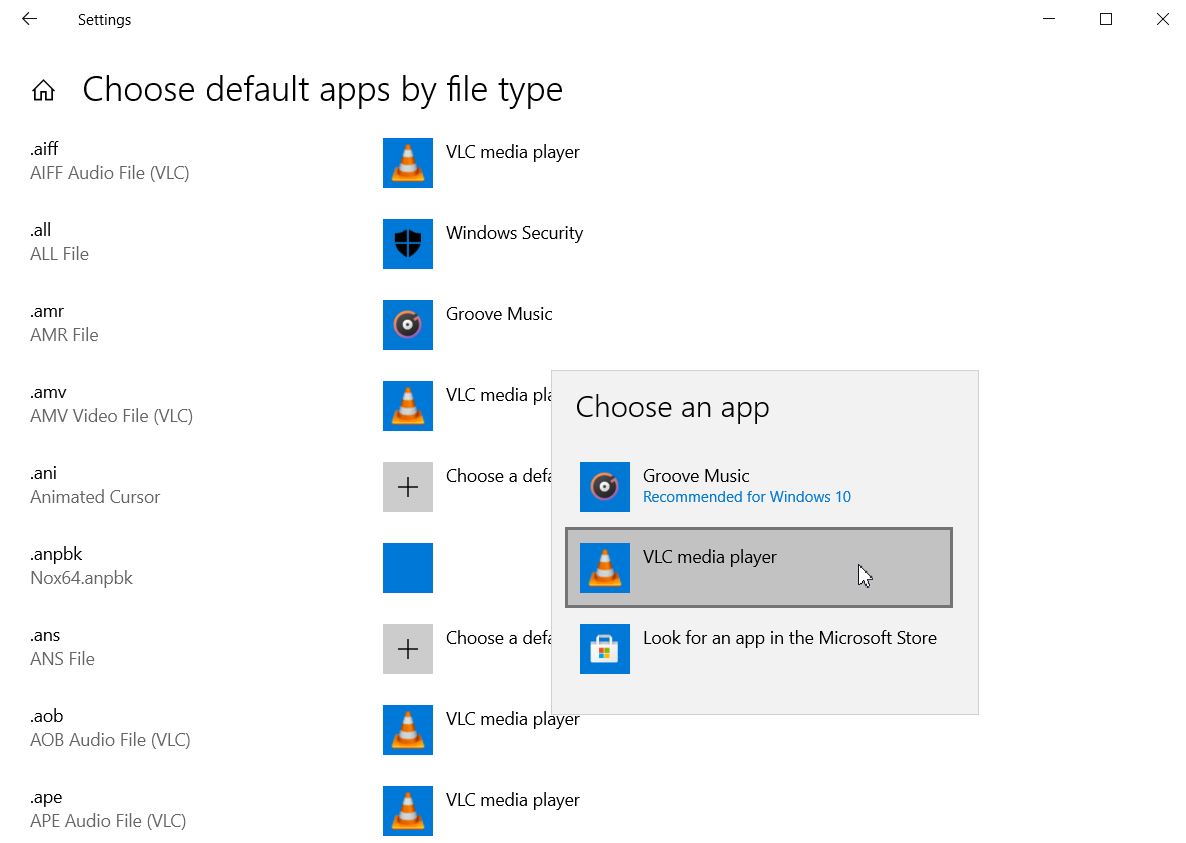The image size is (1186, 843).
Task: Click VLC cone icon for .amv
Action: [408, 406]
